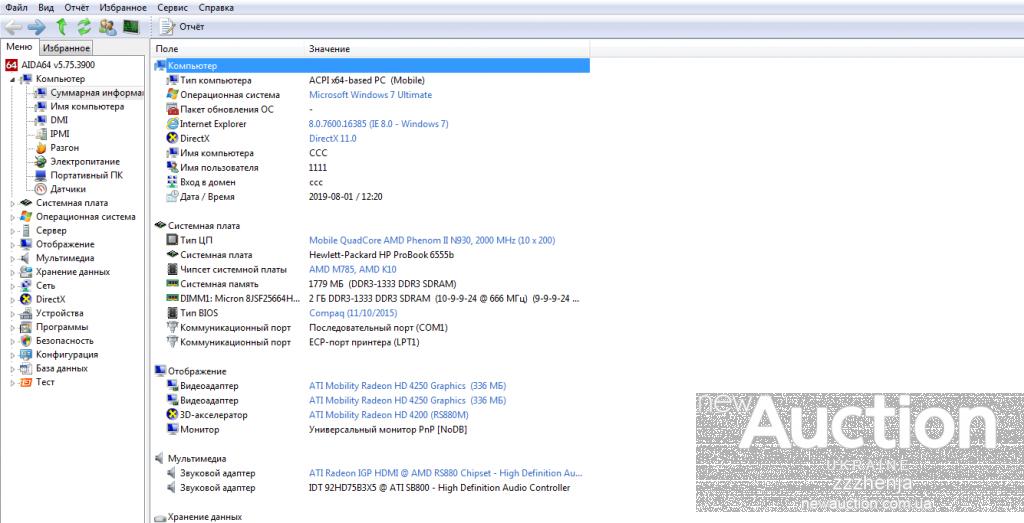This screenshot has height=523, width=1024.
Task: Expand the Сеть tree node
Action: (12, 285)
